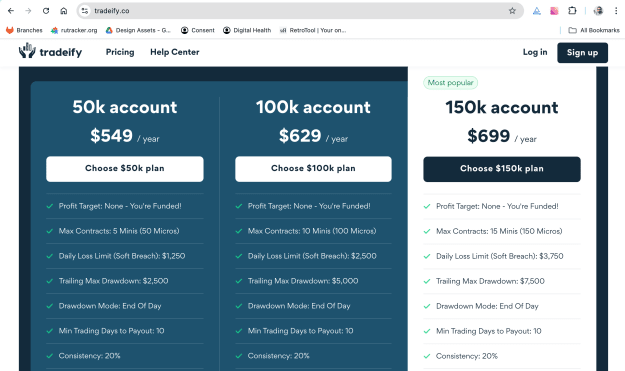Click the 100k account heading
This screenshot has height=371, width=625.
pyautogui.click(x=313, y=107)
